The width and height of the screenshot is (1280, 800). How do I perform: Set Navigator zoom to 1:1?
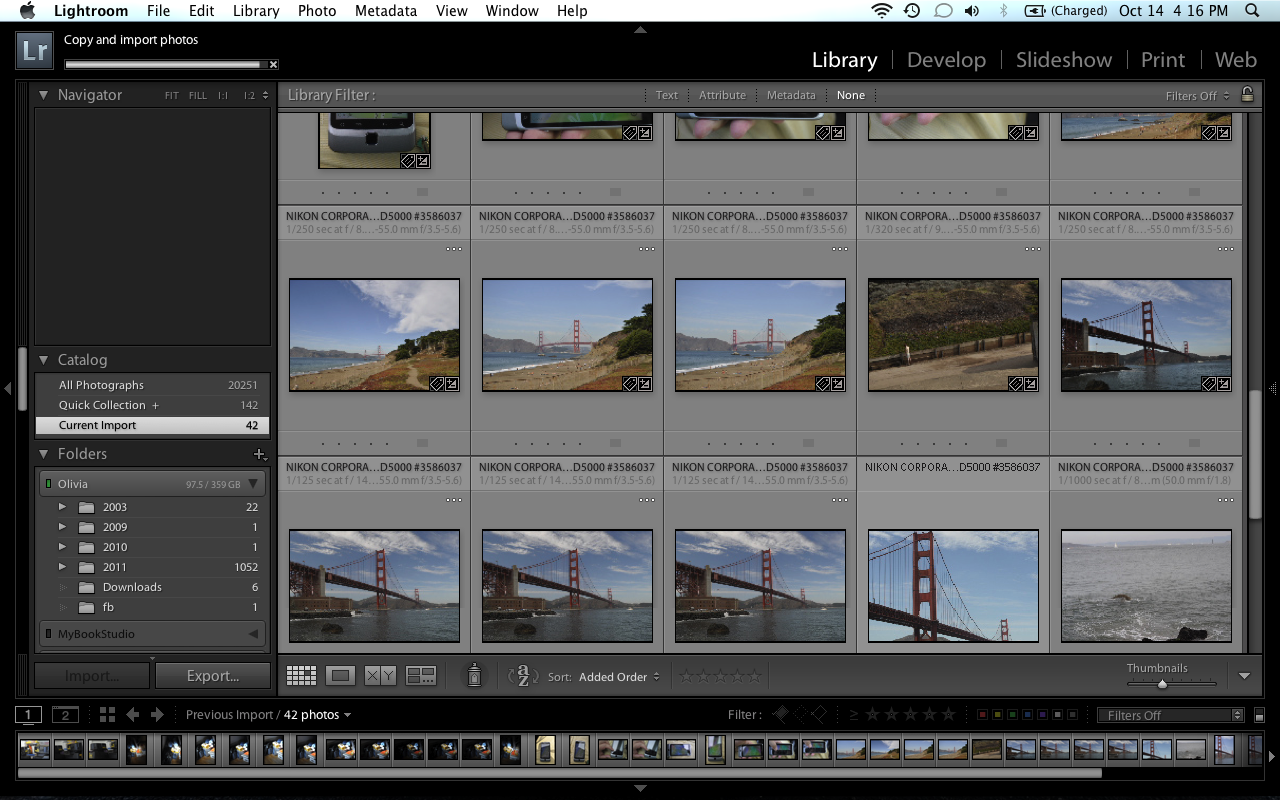(223, 96)
